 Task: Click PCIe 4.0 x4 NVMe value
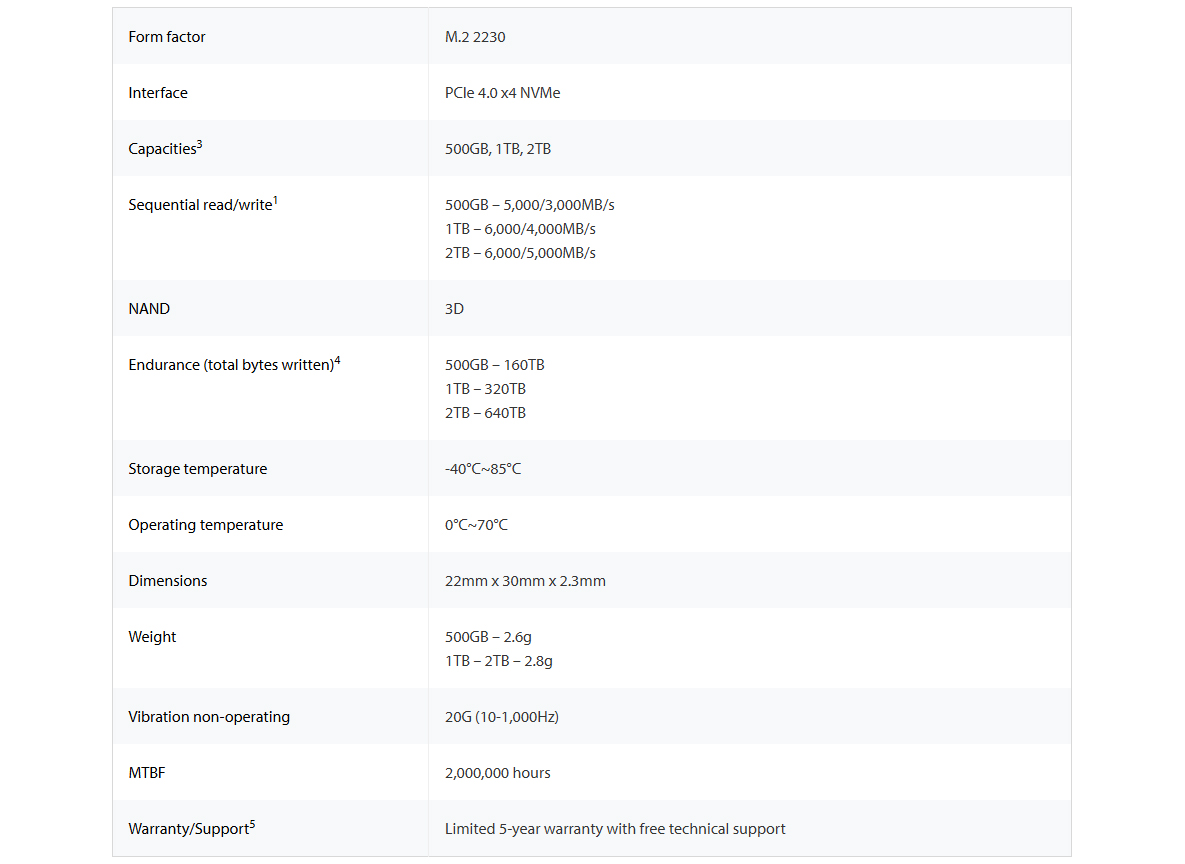pos(503,93)
